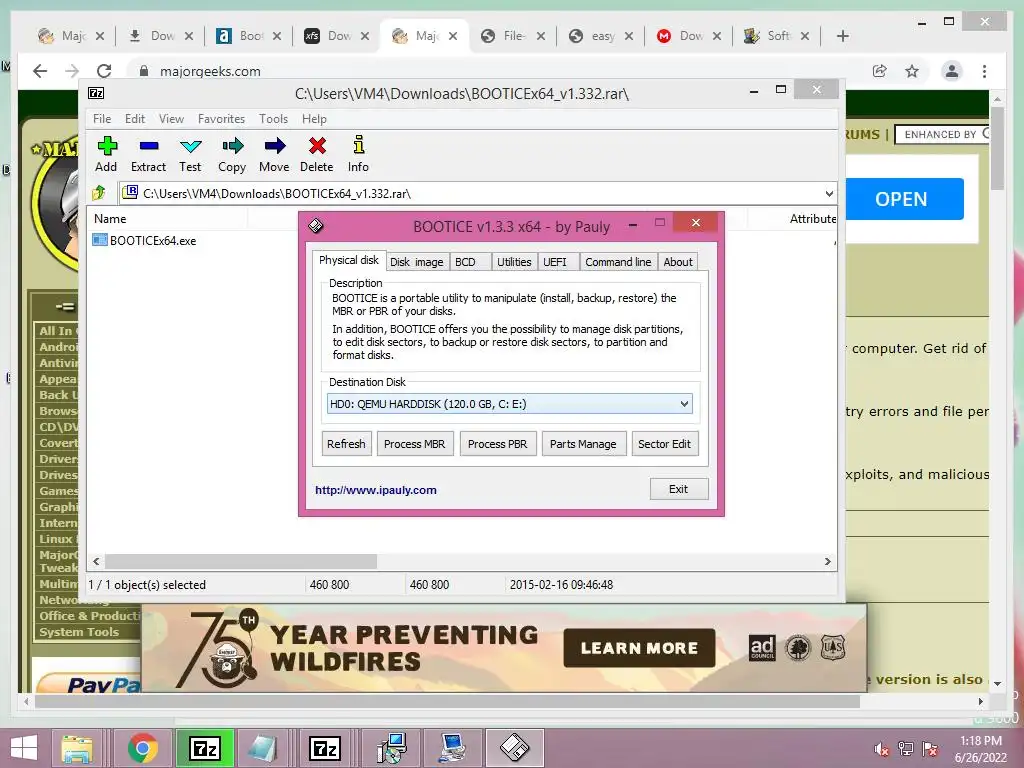The image size is (1024, 768).
Task: Click the browser page vertical scrollbar
Action: point(997,148)
